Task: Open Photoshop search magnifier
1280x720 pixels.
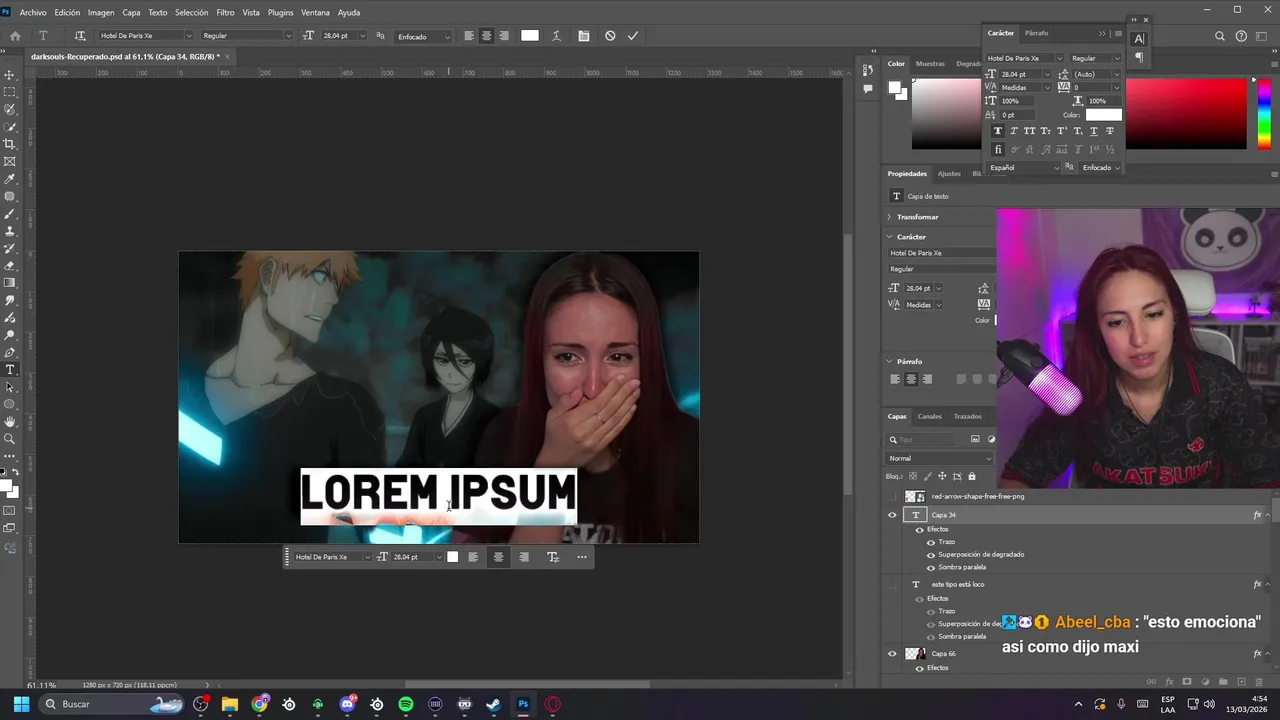Action: coord(1220,36)
